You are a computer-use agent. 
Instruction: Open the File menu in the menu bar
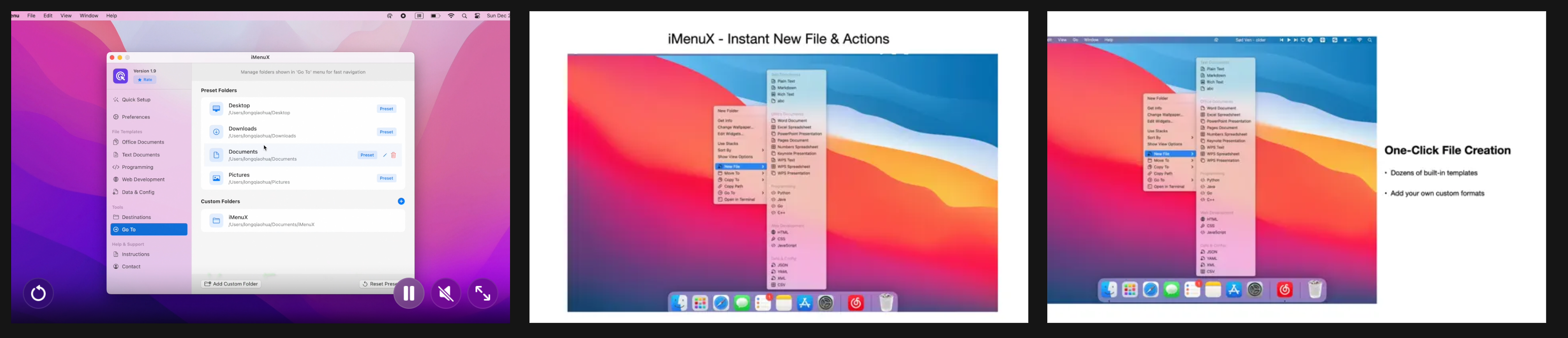tap(31, 16)
